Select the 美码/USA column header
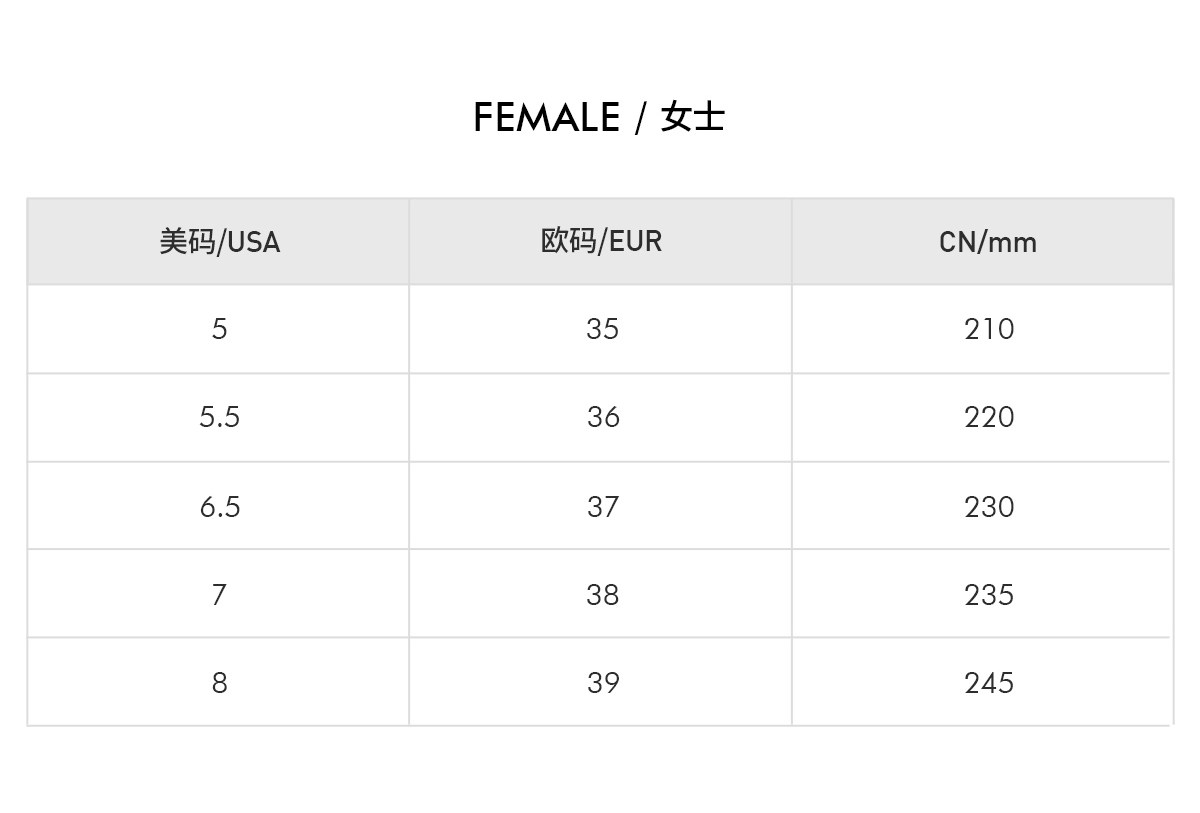 (x=219, y=242)
